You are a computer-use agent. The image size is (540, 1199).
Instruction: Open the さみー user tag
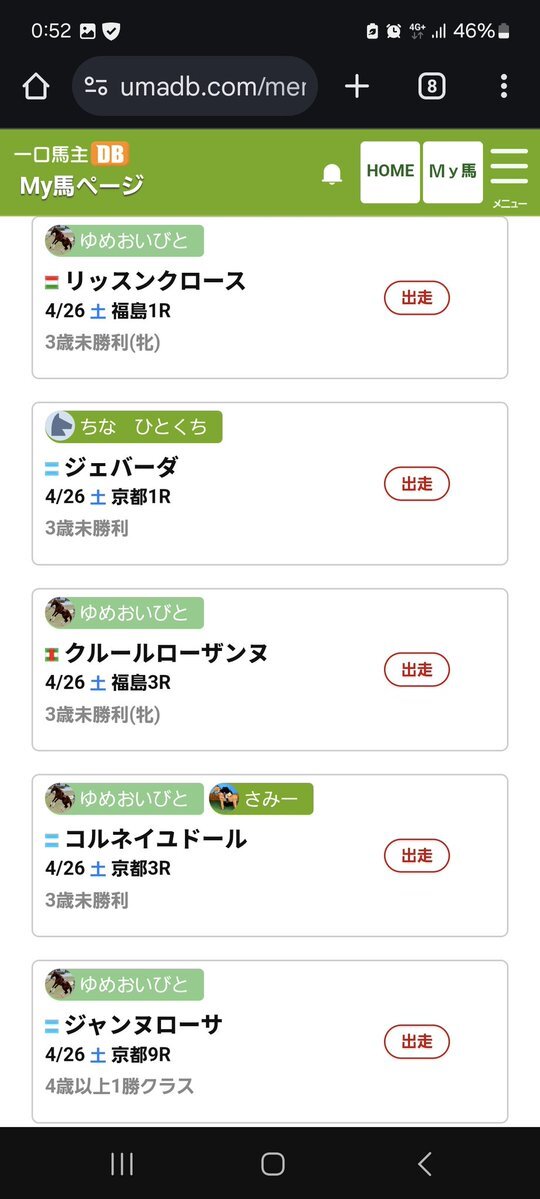point(261,799)
